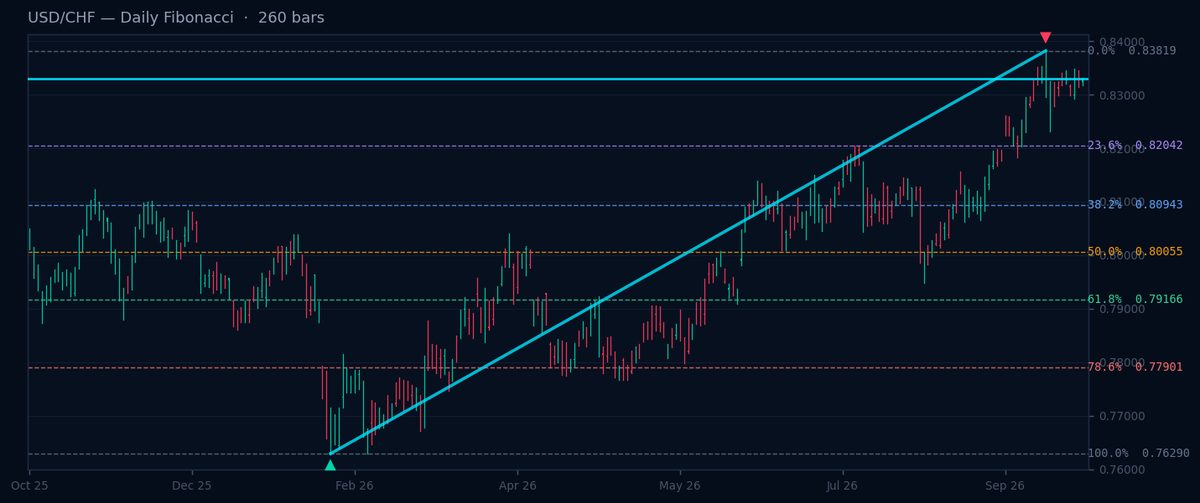The height and width of the screenshot is (503, 1200).
Task: Select the 23.6% Fibonacci label 0.82042
Action: point(1135,146)
